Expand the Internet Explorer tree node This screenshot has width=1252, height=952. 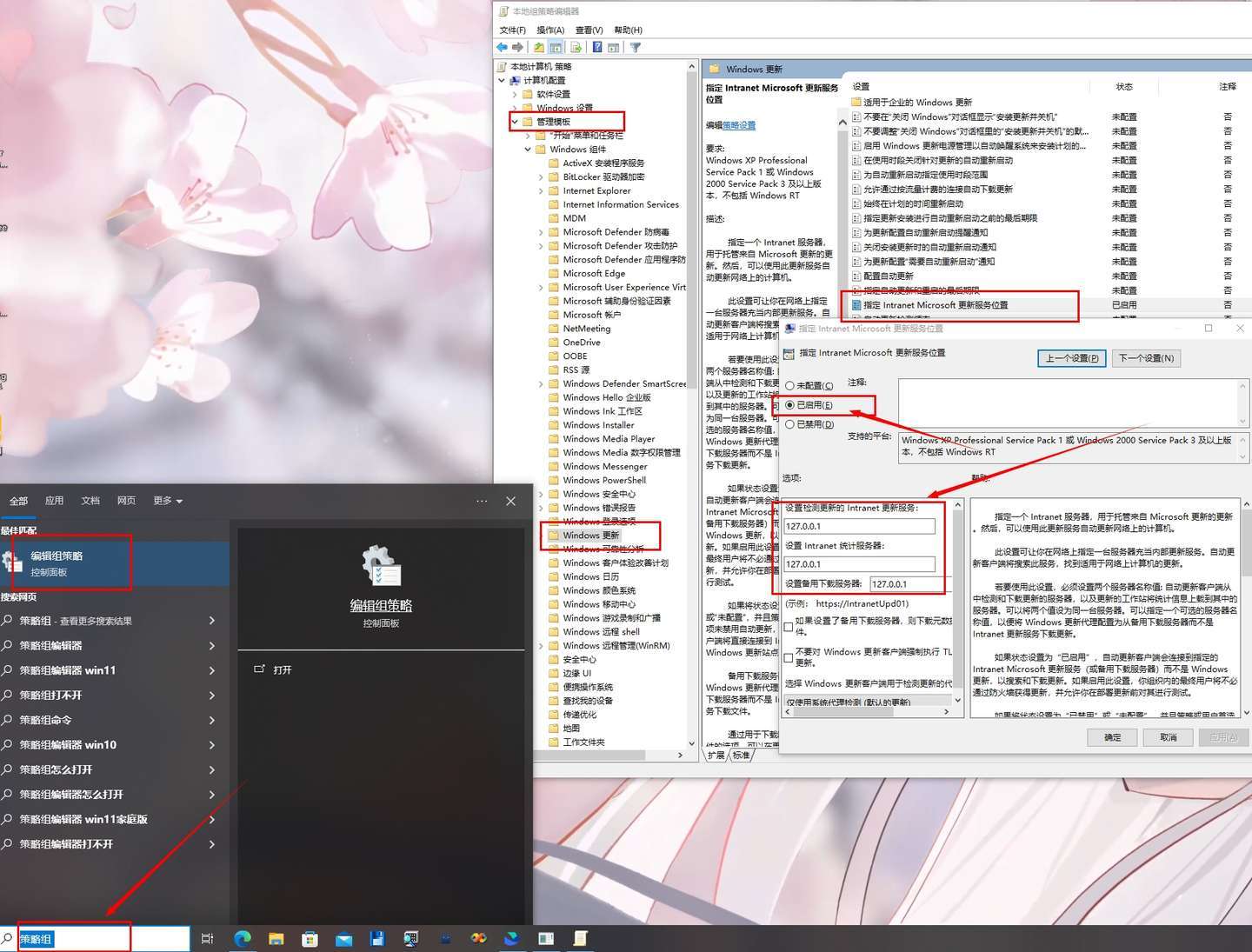coord(541,190)
